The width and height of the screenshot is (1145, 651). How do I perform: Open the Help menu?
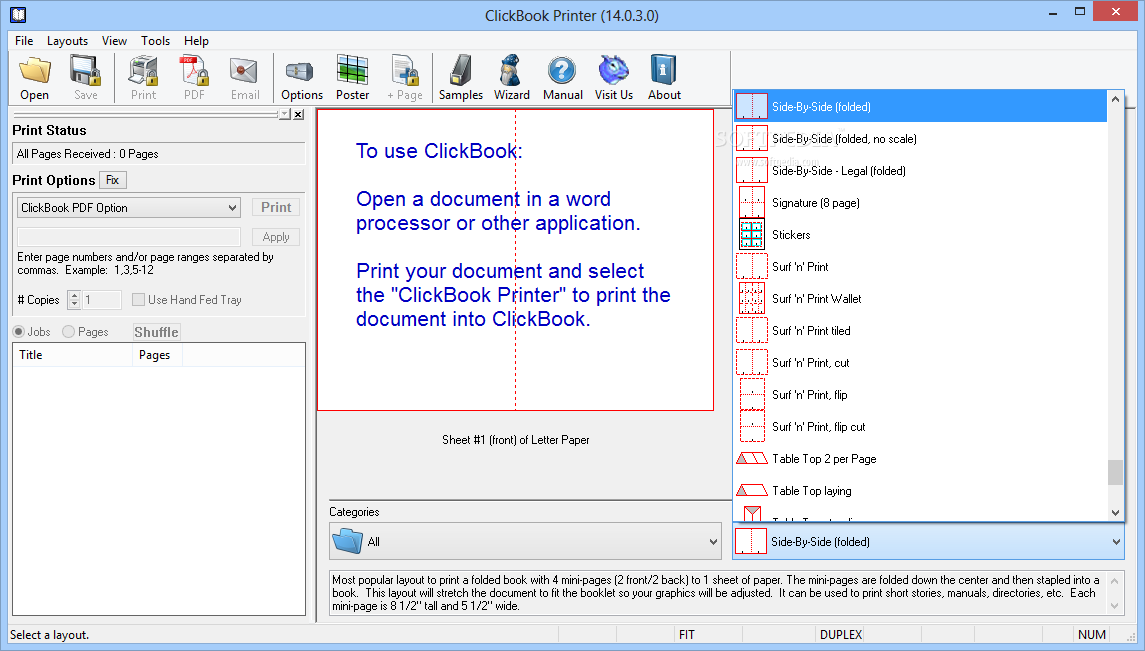point(196,41)
